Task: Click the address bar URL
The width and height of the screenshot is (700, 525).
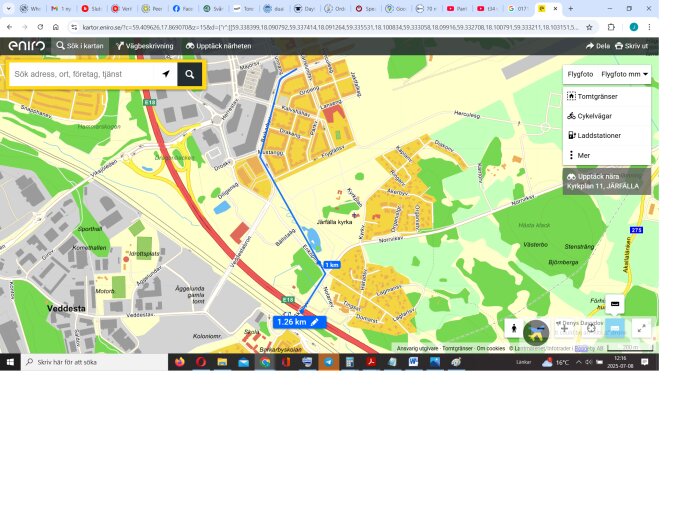Action: (329, 27)
